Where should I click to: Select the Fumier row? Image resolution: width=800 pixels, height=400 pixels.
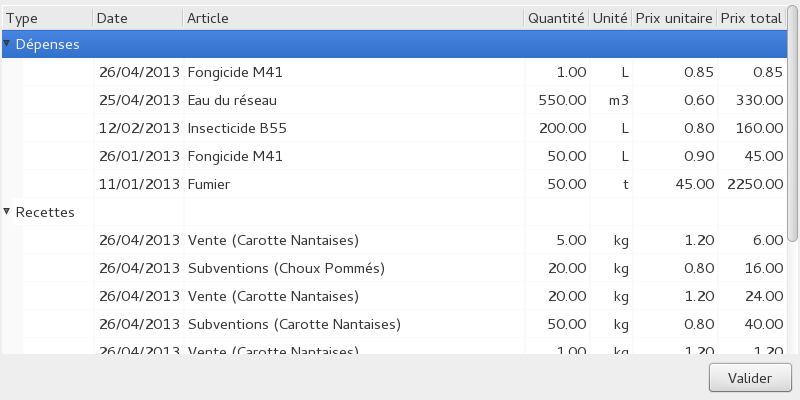[x=394, y=184]
